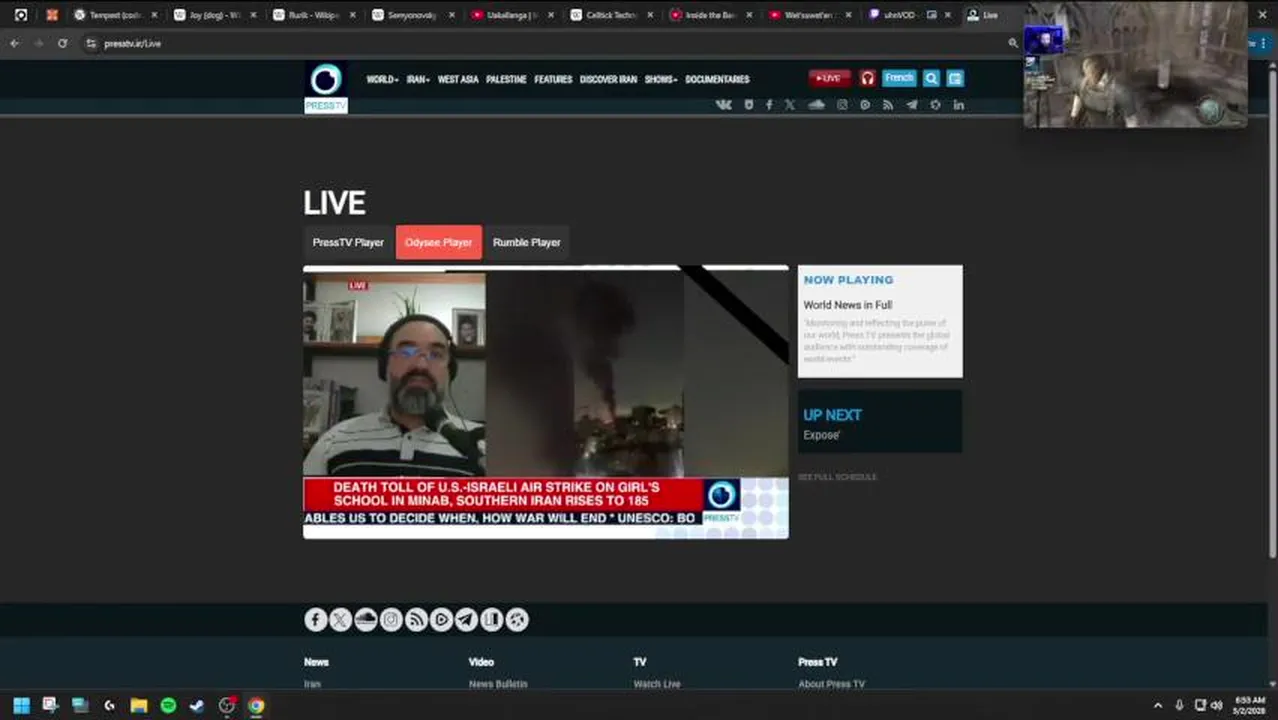
Task: Open the News Bulletin footer link
Action: [498, 684]
